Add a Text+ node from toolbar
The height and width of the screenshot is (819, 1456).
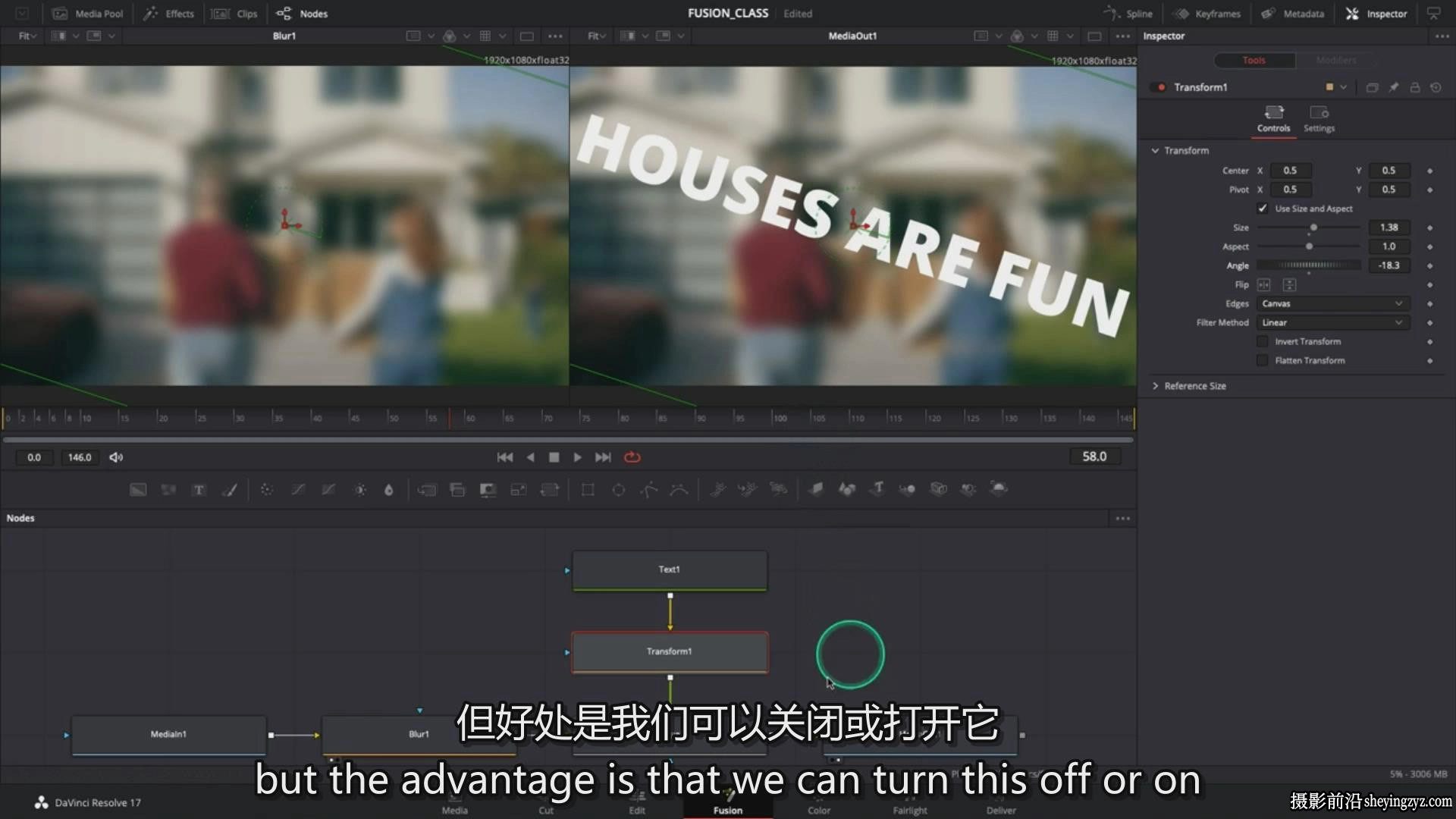point(199,490)
